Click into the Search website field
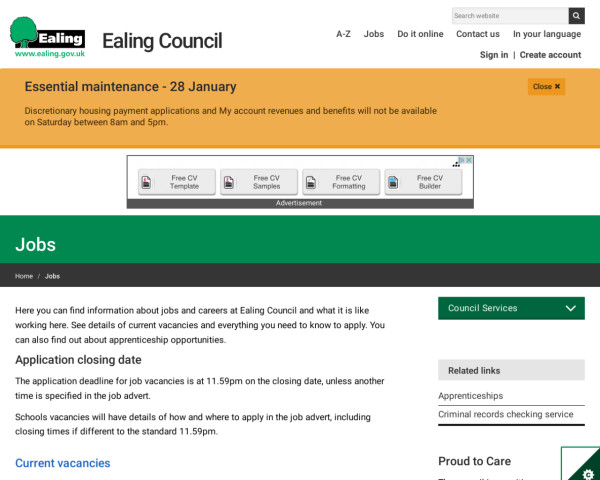600x480 pixels. [509, 16]
